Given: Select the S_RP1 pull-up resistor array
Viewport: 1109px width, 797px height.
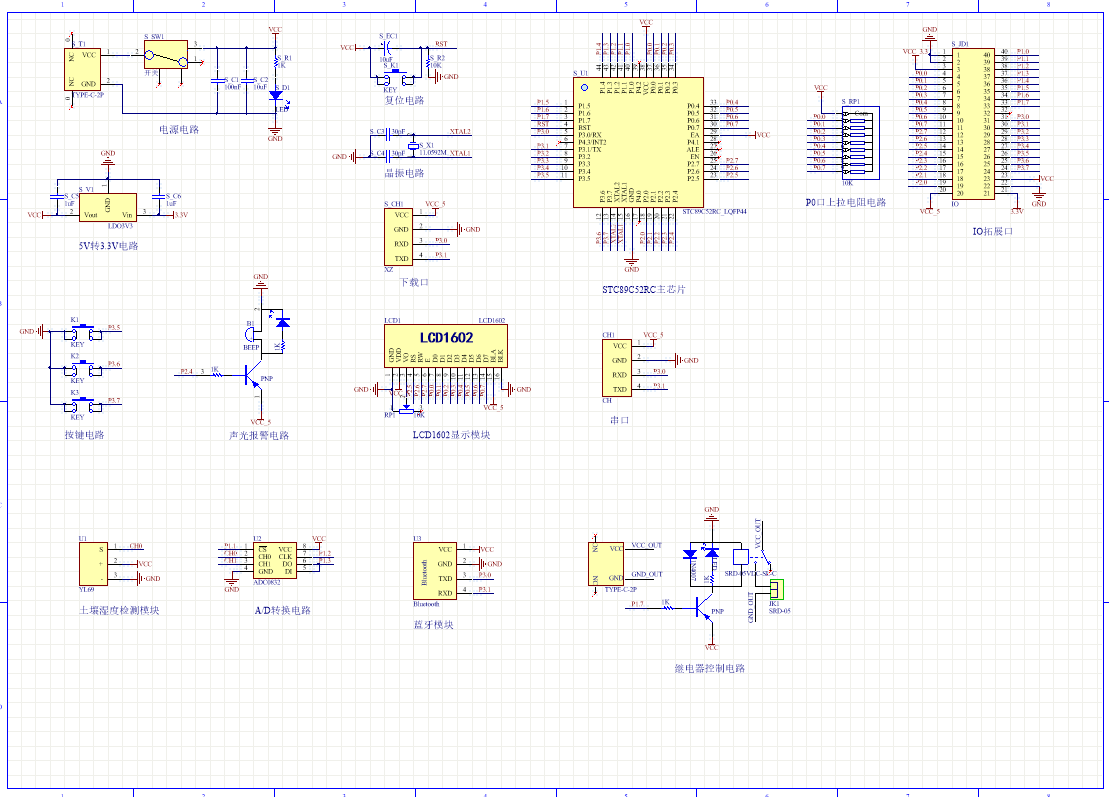Looking at the screenshot, I should pyautogui.click(x=861, y=143).
